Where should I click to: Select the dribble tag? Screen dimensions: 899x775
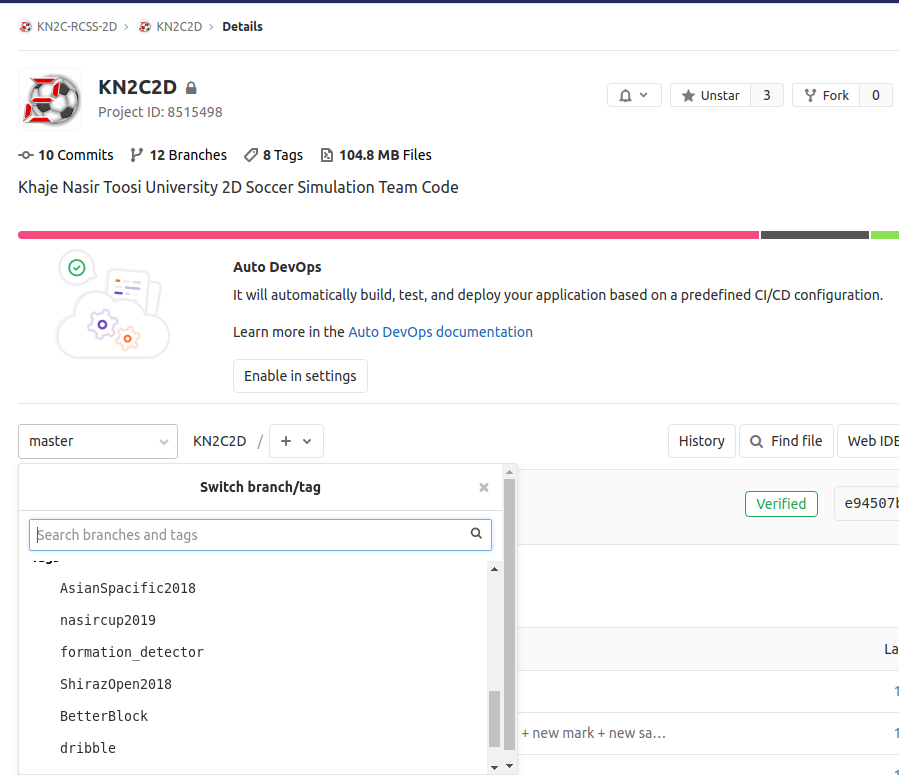(88, 748)
